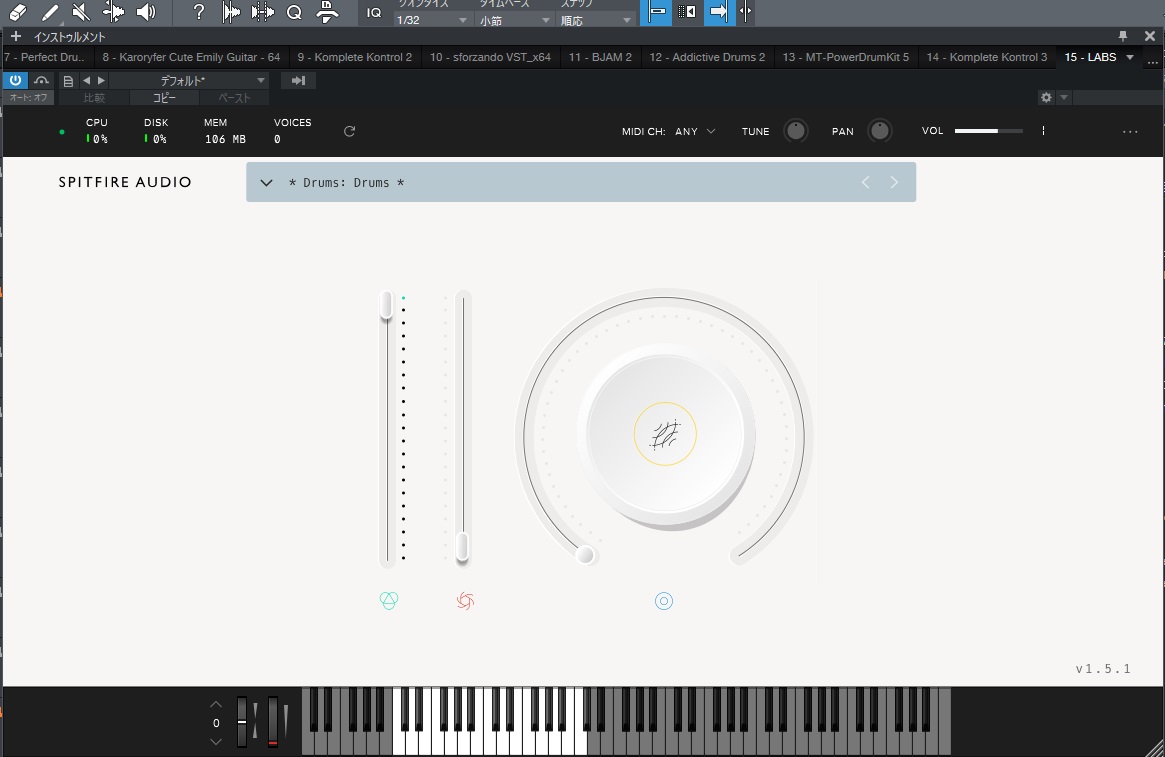
Task: Pin the instrument window with pin icon
Action: click(1122, 36)
